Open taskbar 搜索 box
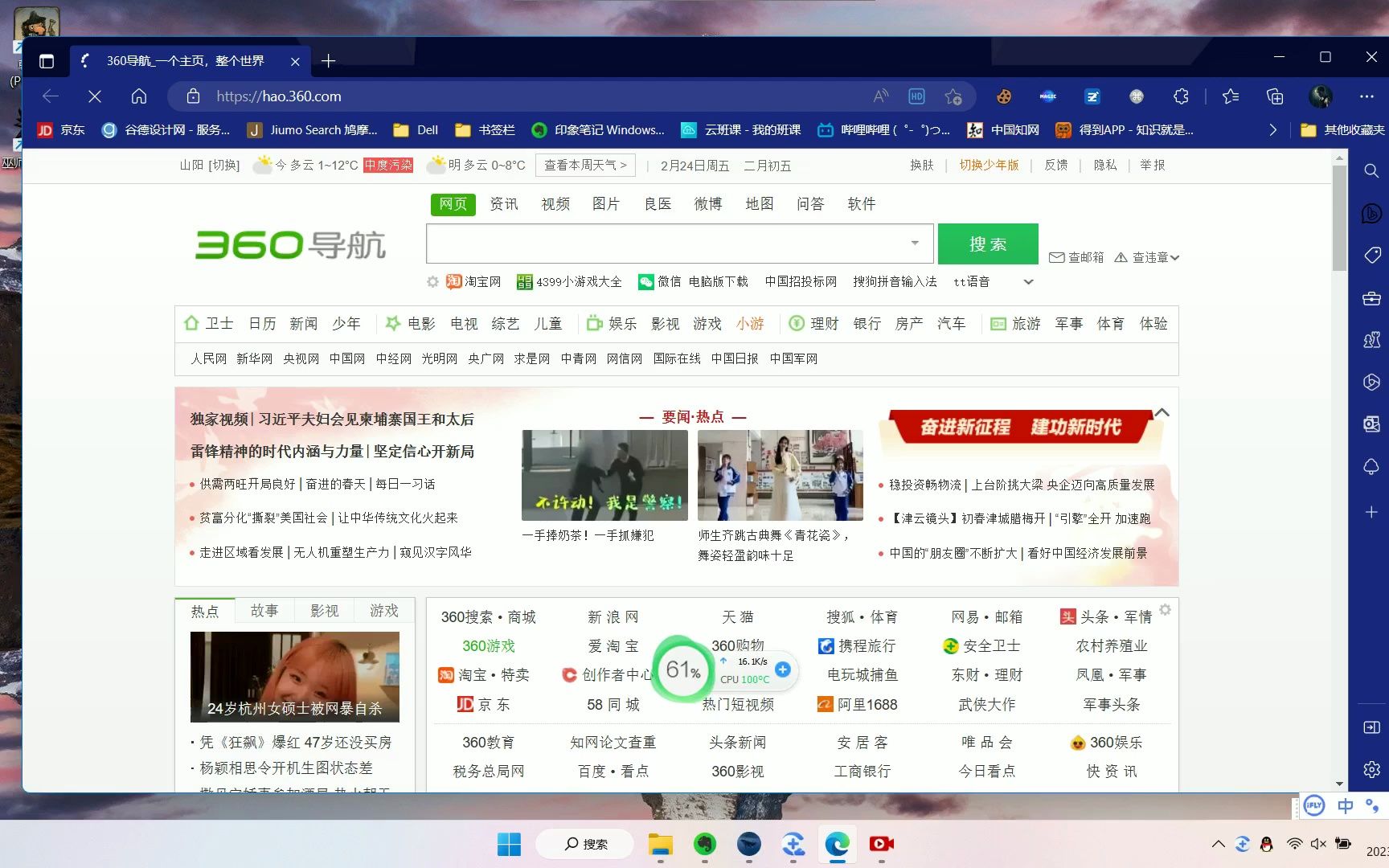 tap(585, 844)
